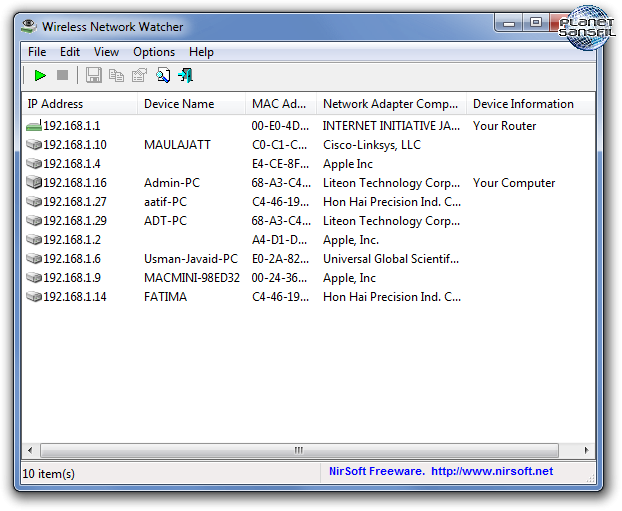Click the 00-E0-4D... MAC address cell
Viewport: 622px width, 511px height.
(280, 126)
